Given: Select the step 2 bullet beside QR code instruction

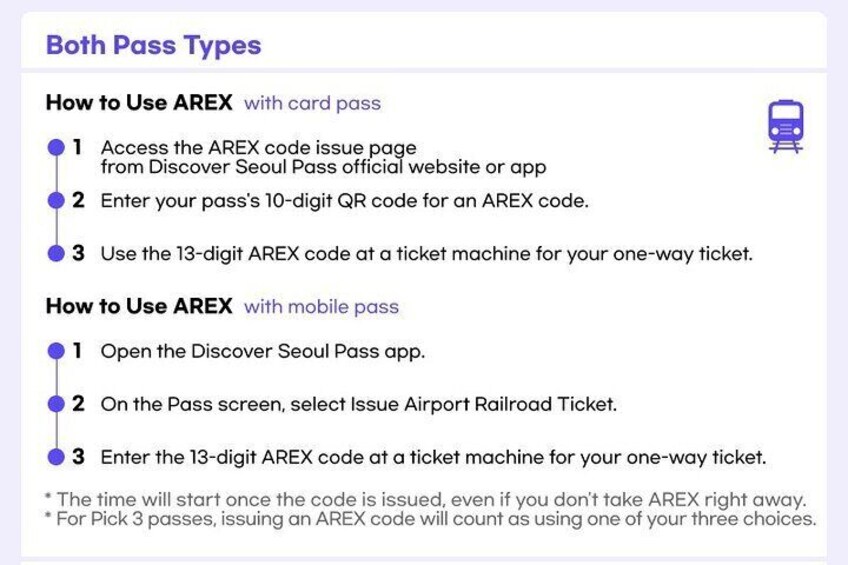Looking at the screenshot, I should [57, 200].
